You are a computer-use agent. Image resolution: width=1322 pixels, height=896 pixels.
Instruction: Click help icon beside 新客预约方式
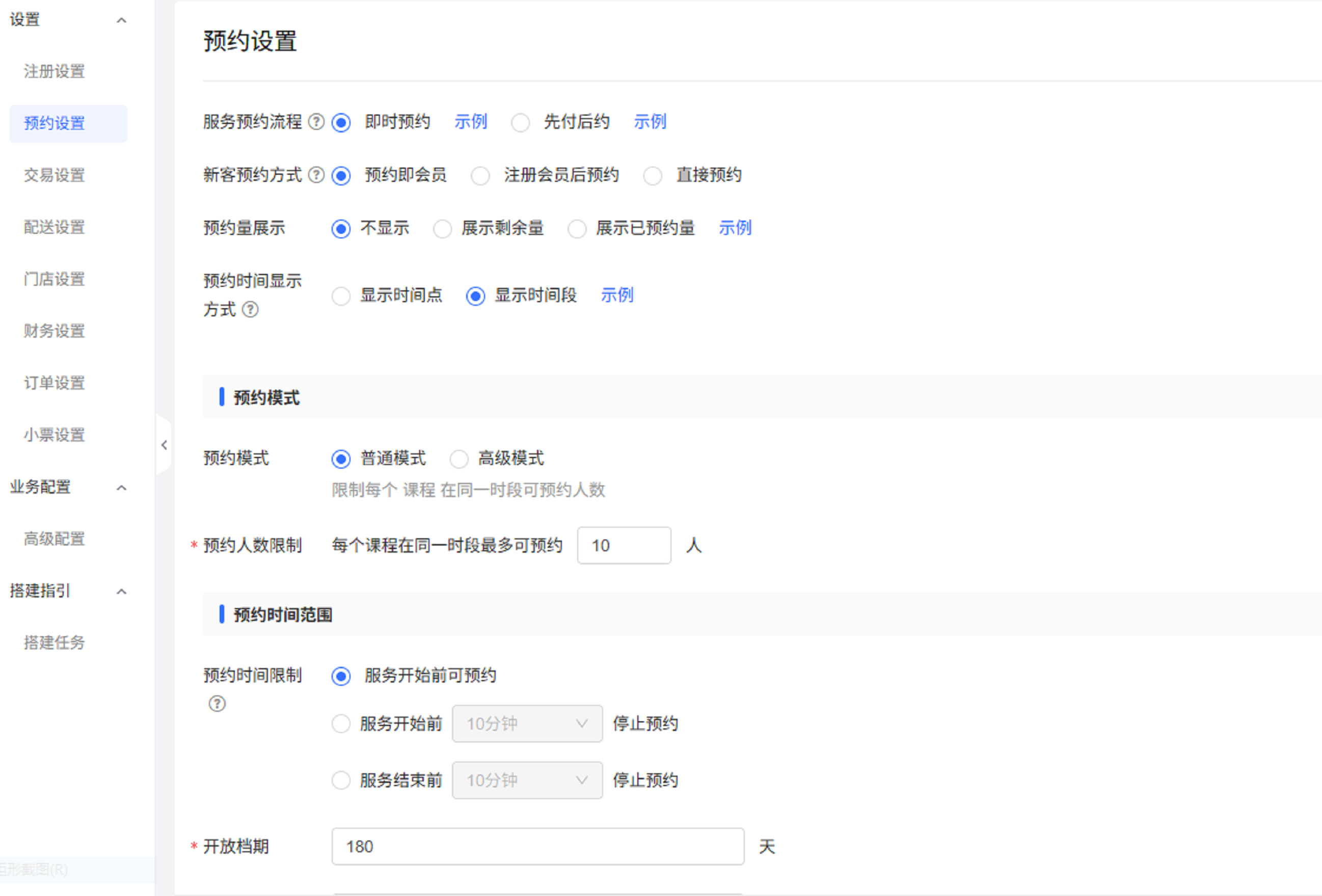click(x=316, y=175)
